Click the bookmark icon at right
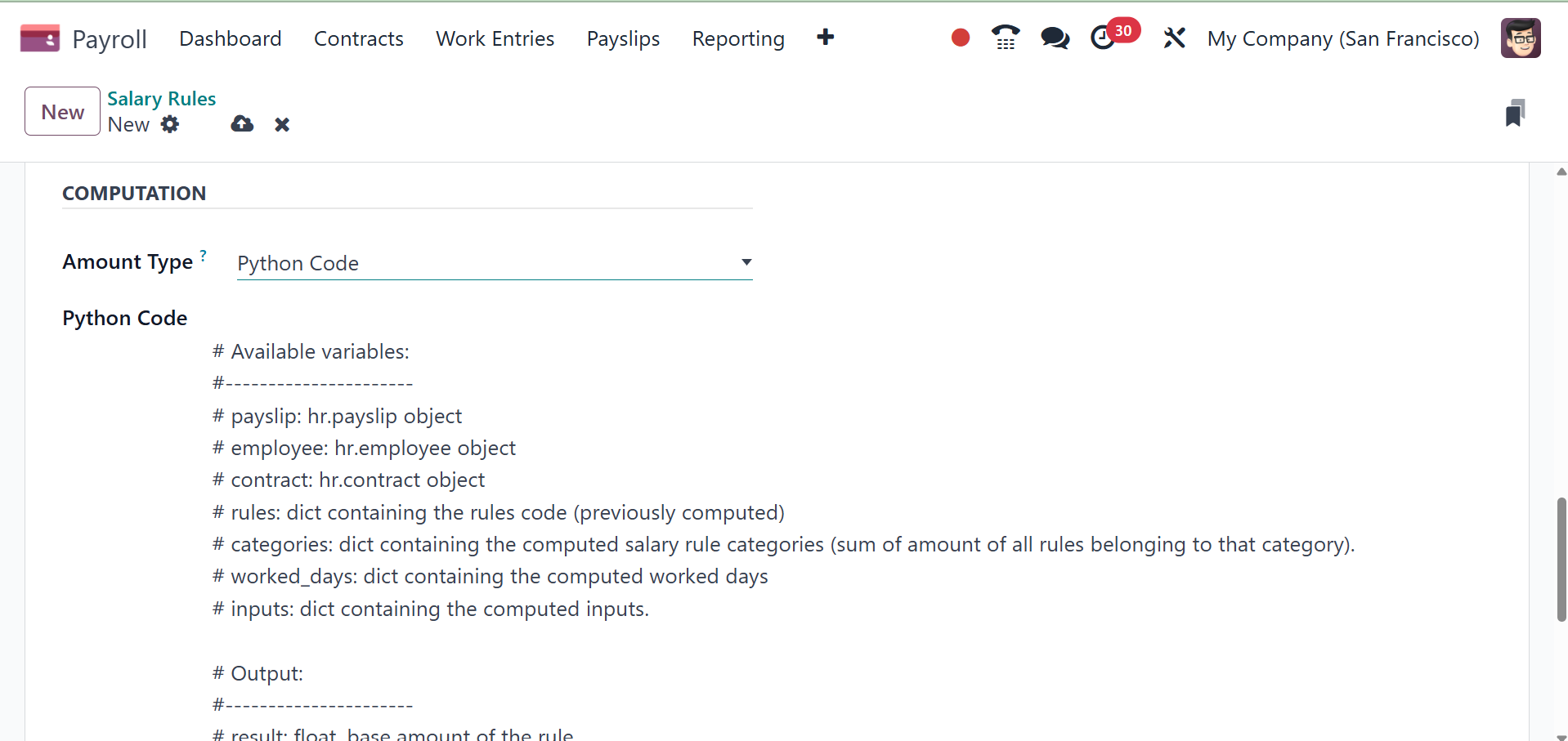 [1515, 113]
